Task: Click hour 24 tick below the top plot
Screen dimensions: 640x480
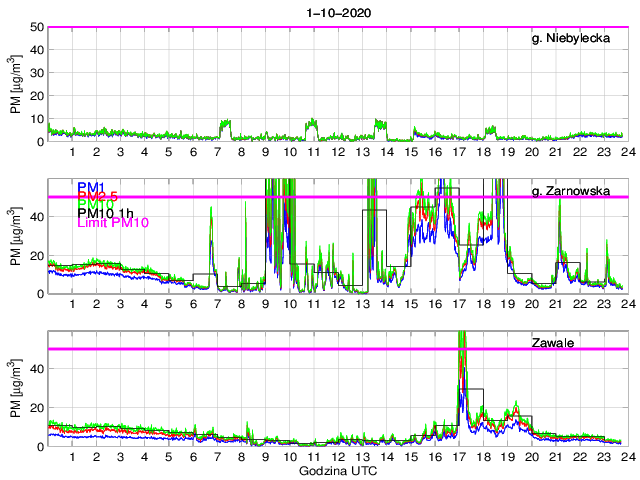Action: coord(626,153)
